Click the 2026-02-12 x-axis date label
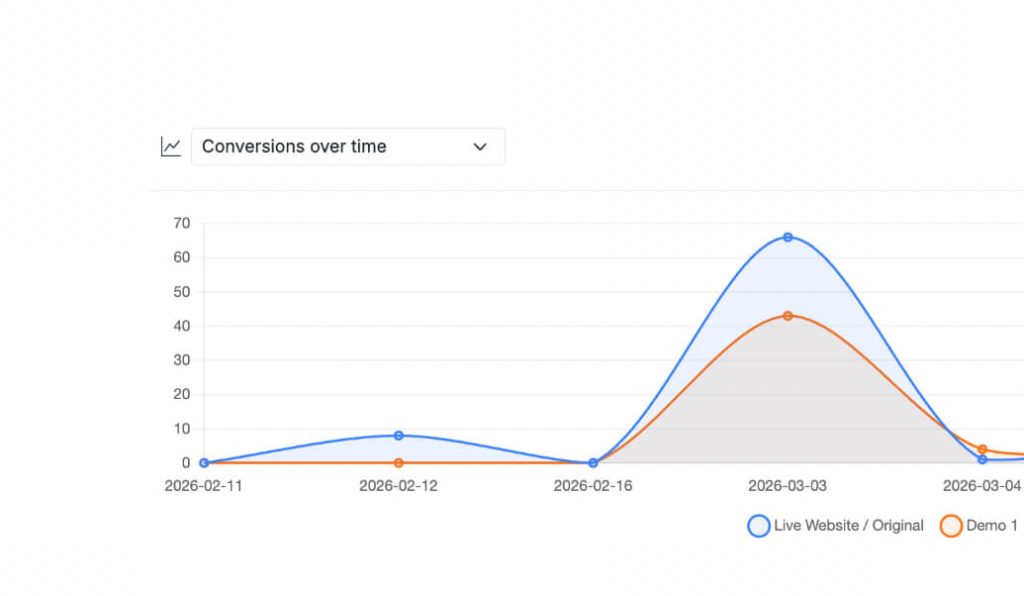The height and width of the screenshot is (596, 1024). [398, 487]
